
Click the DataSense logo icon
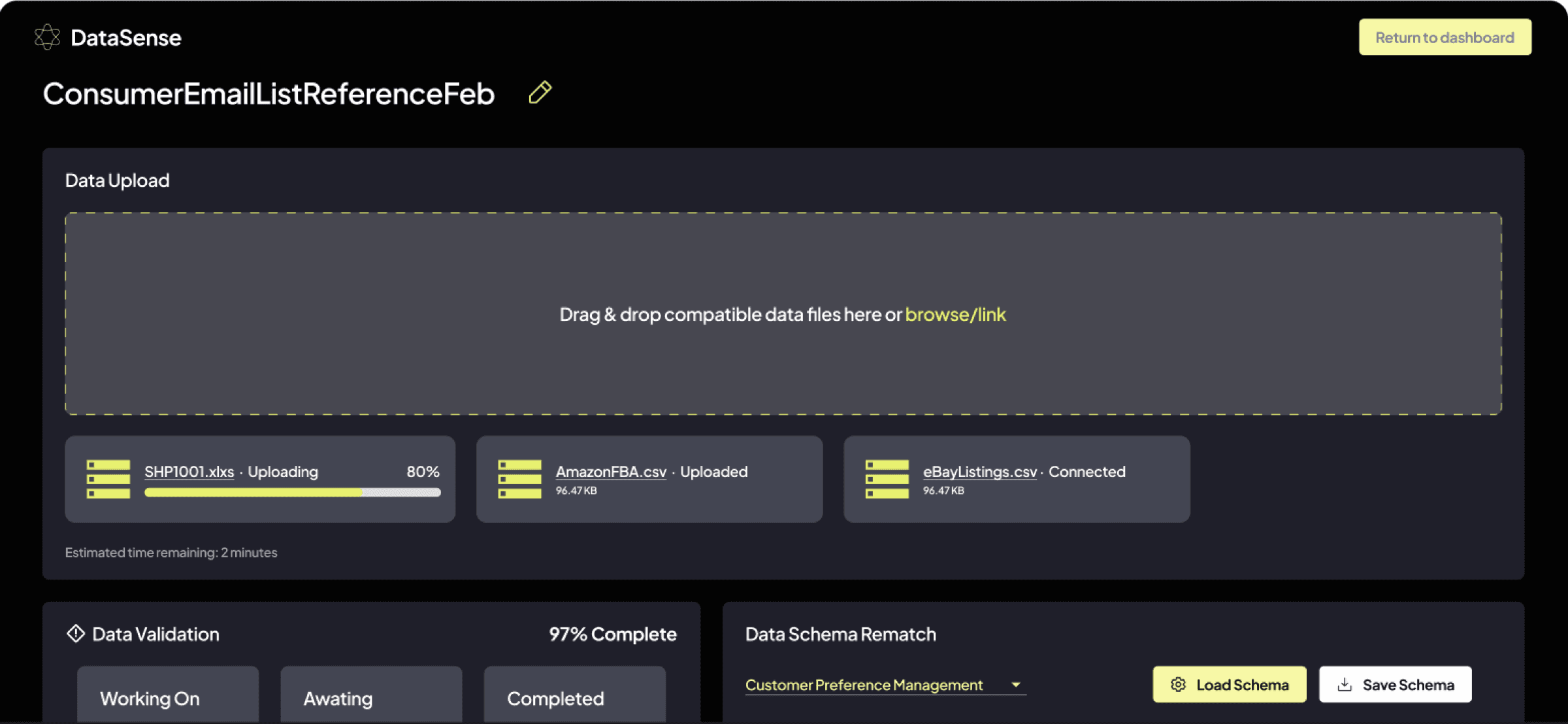coord(47,37)
